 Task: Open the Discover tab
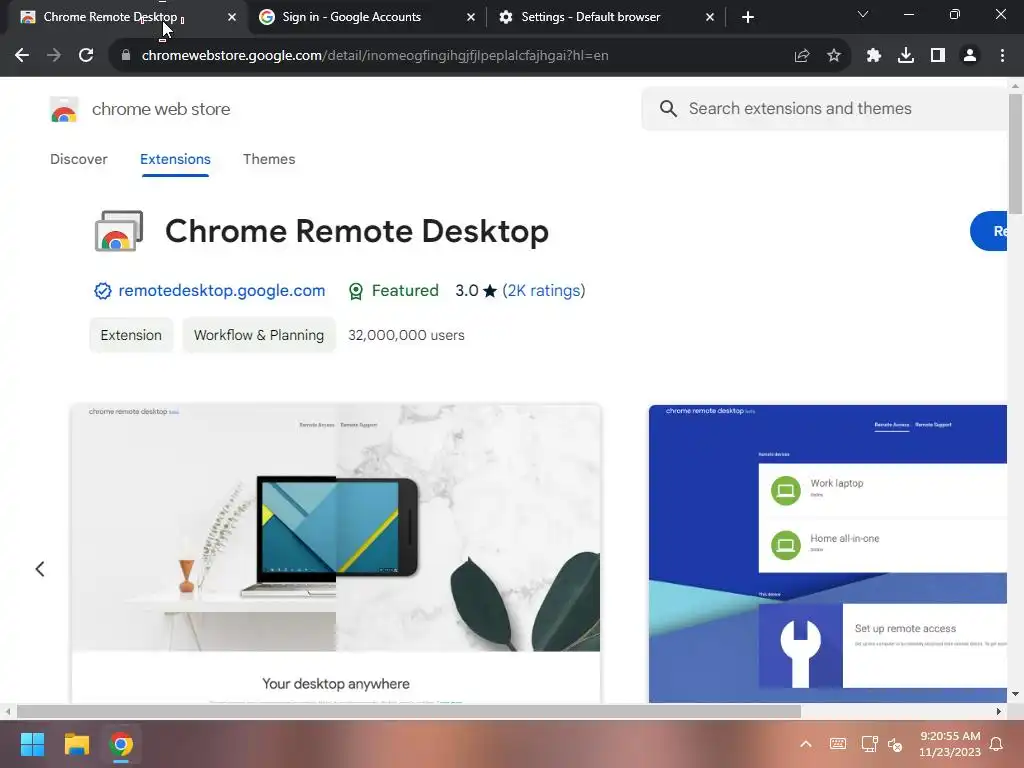point(78,159)
